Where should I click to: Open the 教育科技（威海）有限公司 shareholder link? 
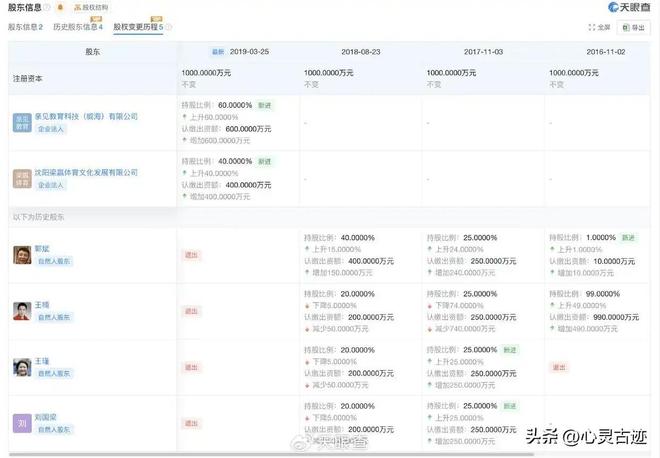coord(86,116)
